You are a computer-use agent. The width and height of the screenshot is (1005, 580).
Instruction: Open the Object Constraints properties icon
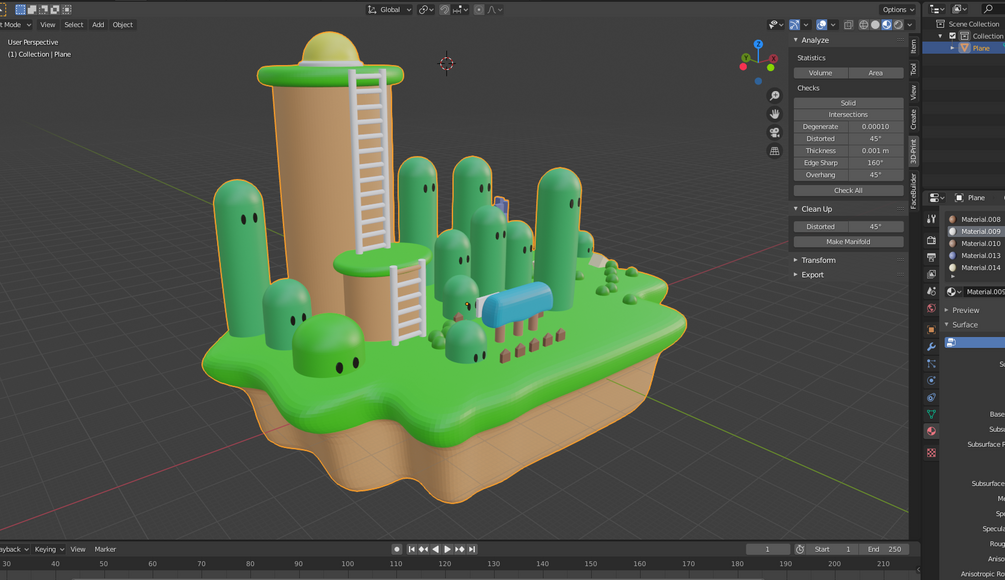[x=931, y=397]
